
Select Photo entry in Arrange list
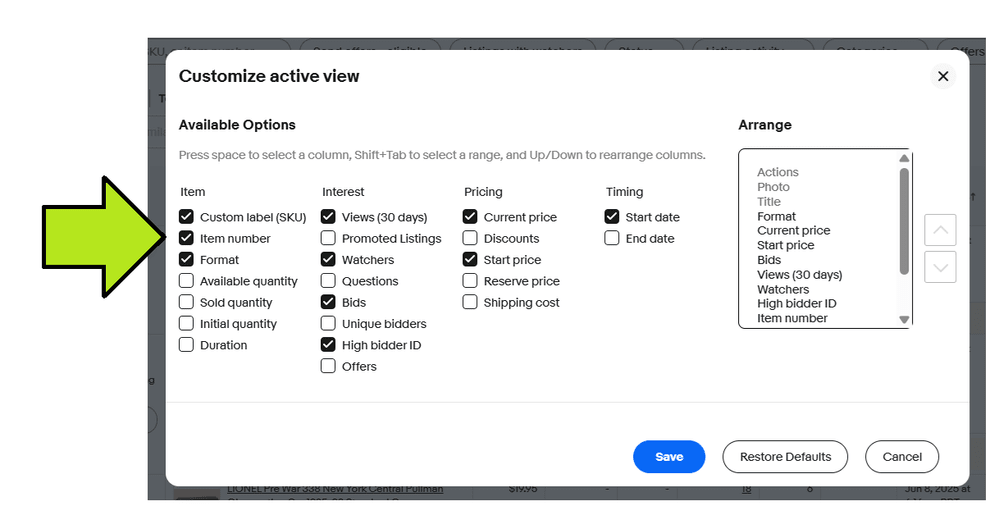[773, 187]
